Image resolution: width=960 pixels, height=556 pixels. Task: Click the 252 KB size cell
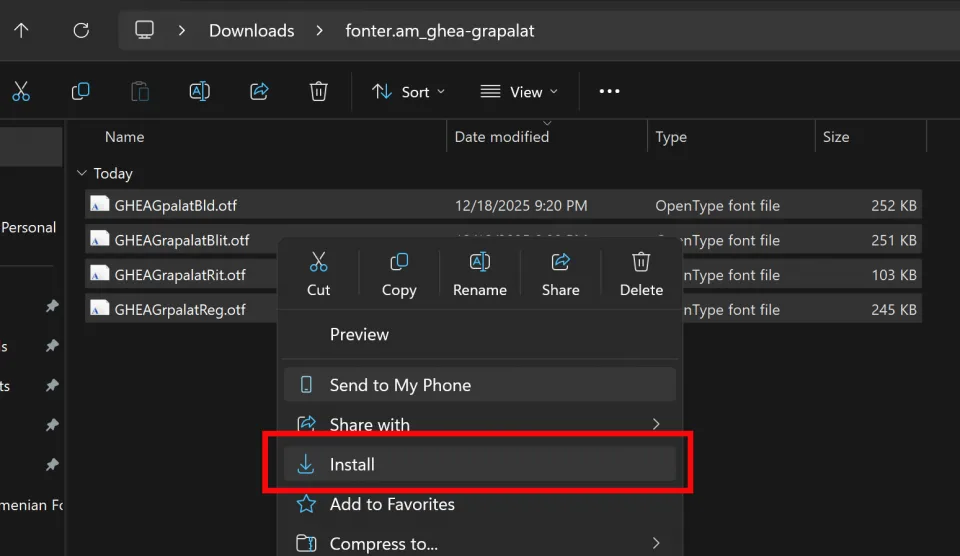893,206
